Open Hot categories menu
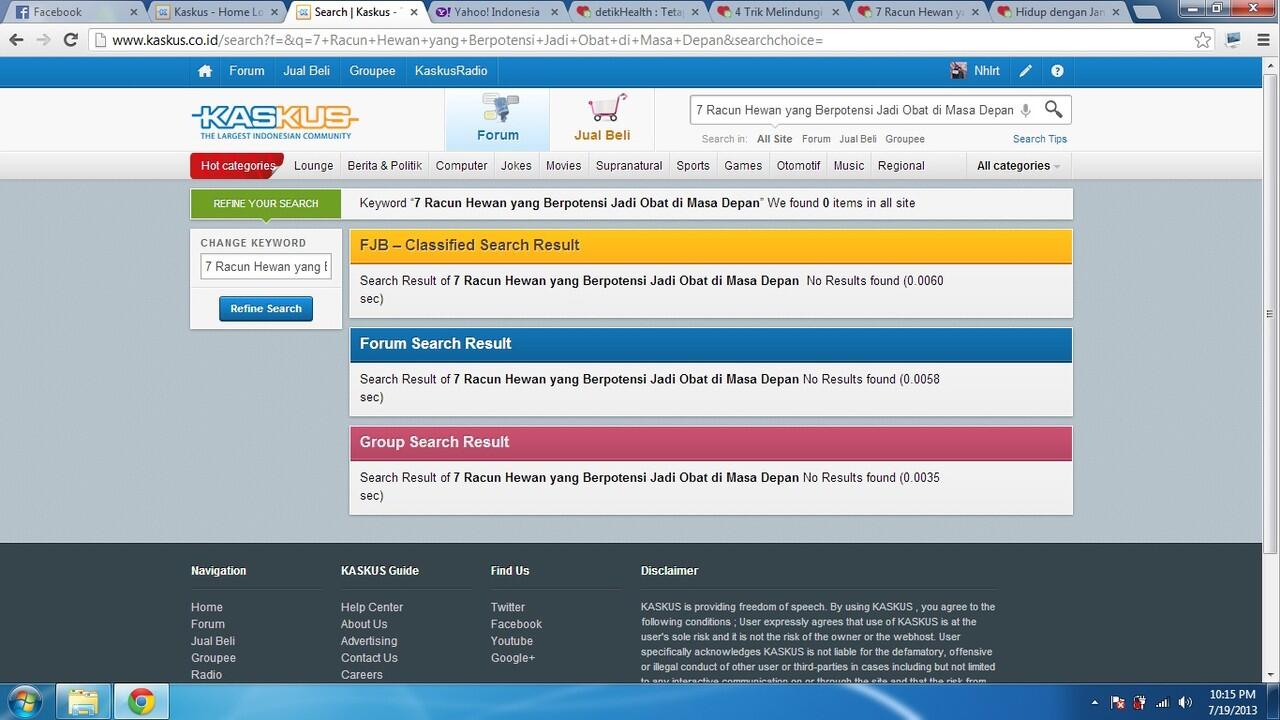 coord(237,166)
